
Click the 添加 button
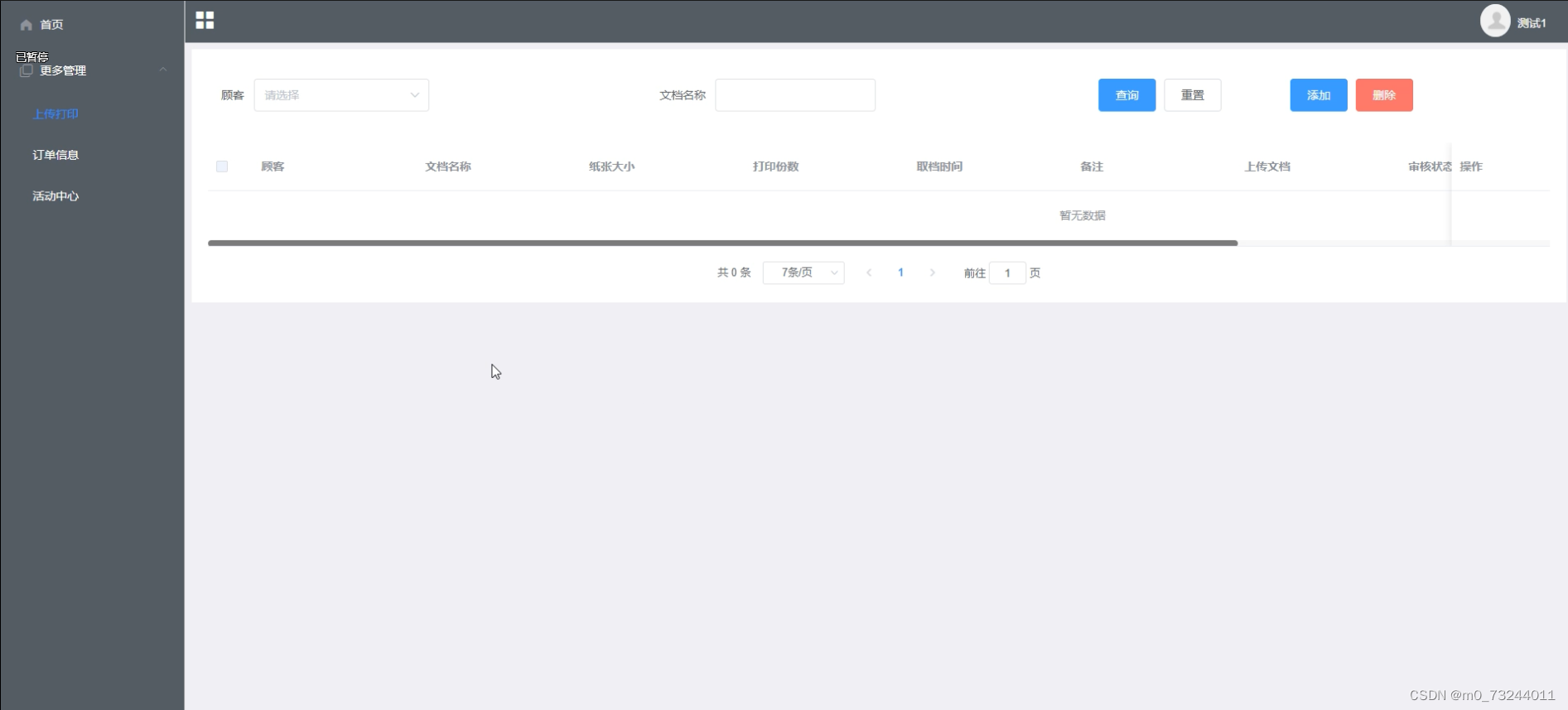(1319, 95)
